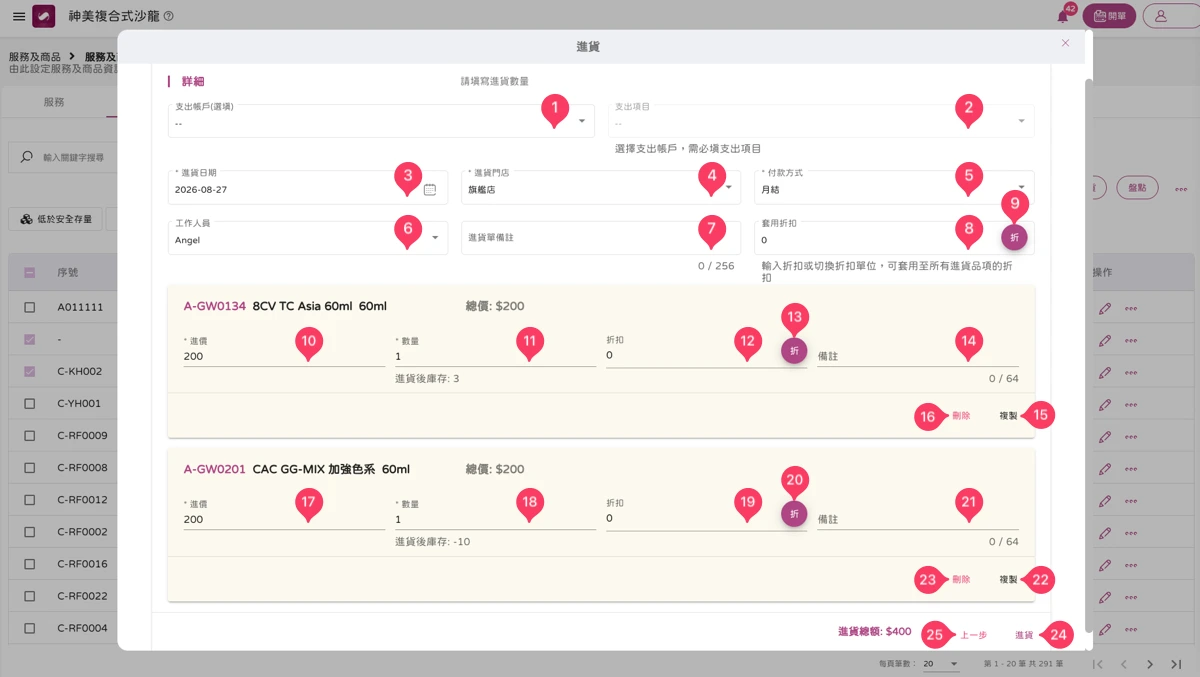This screenshot has width=1200, height=677.
Task: Toggle the select-all checkbox in table header
Action: [x=29, y=272]
